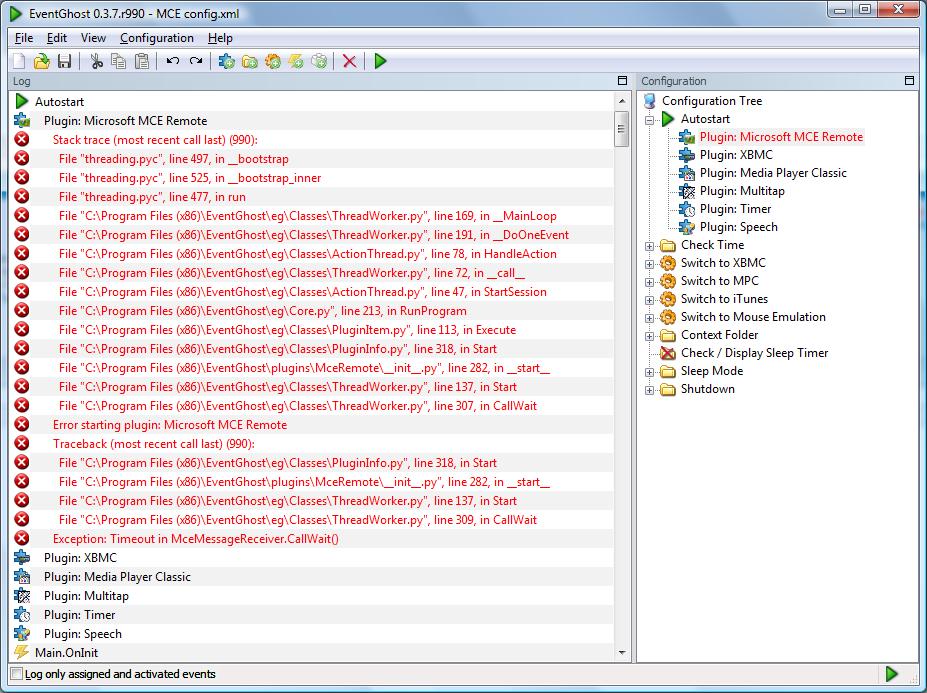Enable Log only assigned and activated events
The height and width of the screenshot is (693, 927).
click(17, 673)
